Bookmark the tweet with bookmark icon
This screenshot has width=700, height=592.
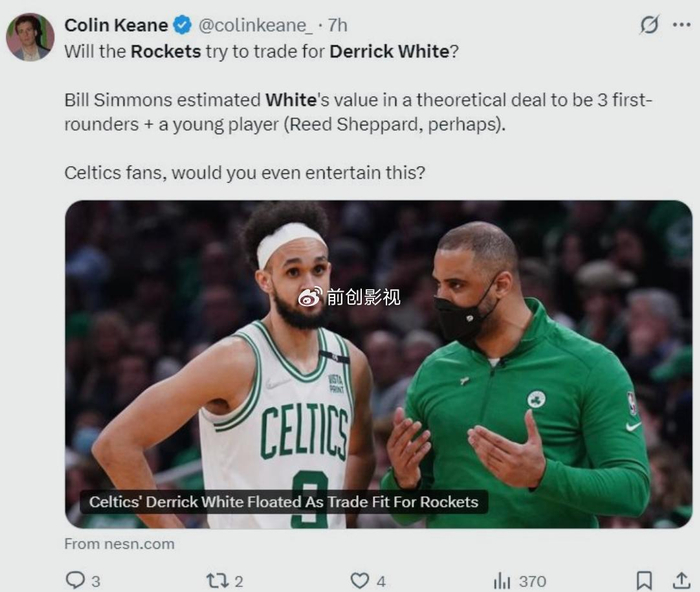(644, 580)
